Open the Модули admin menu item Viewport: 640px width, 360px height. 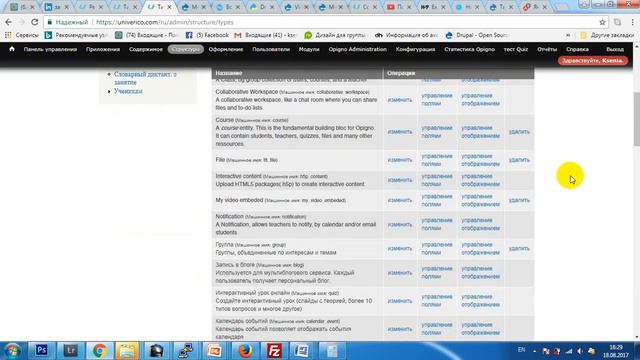(x=309, y=49)
